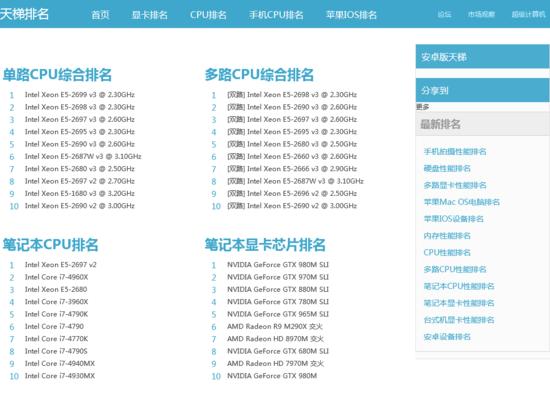550x400 pixels.
Task: Select [双路] Intel Xeon E5-2690 v3 entry
Action: (x=292, y=107)
